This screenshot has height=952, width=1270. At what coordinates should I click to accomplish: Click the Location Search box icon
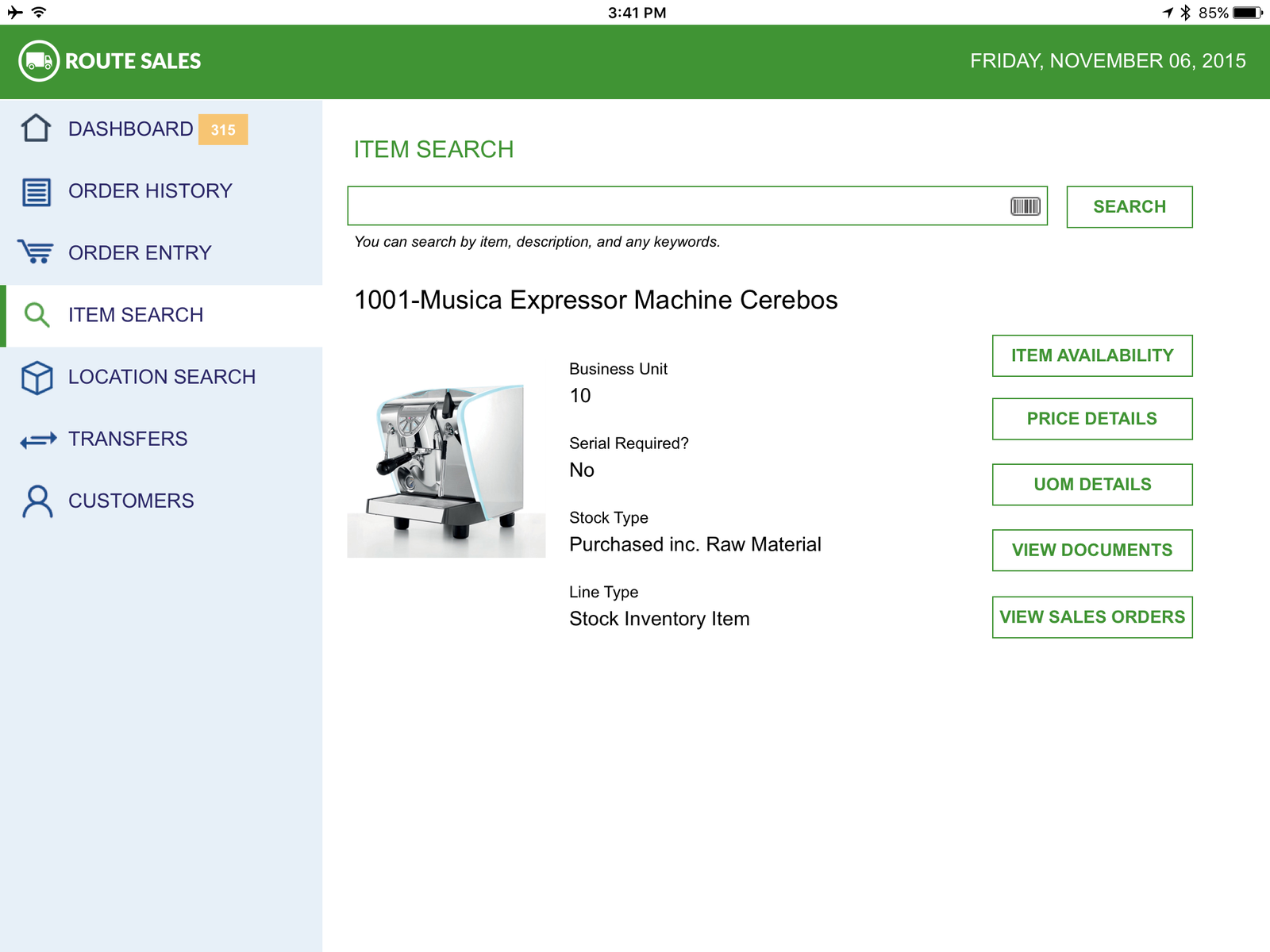point(37,378)
